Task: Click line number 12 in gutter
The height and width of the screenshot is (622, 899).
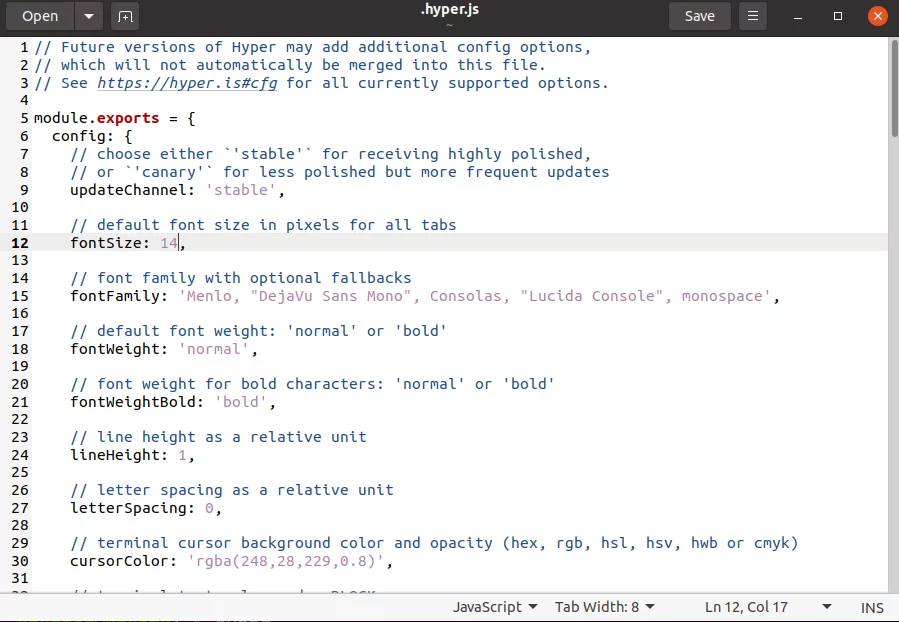Action: (x=19, y=243)
